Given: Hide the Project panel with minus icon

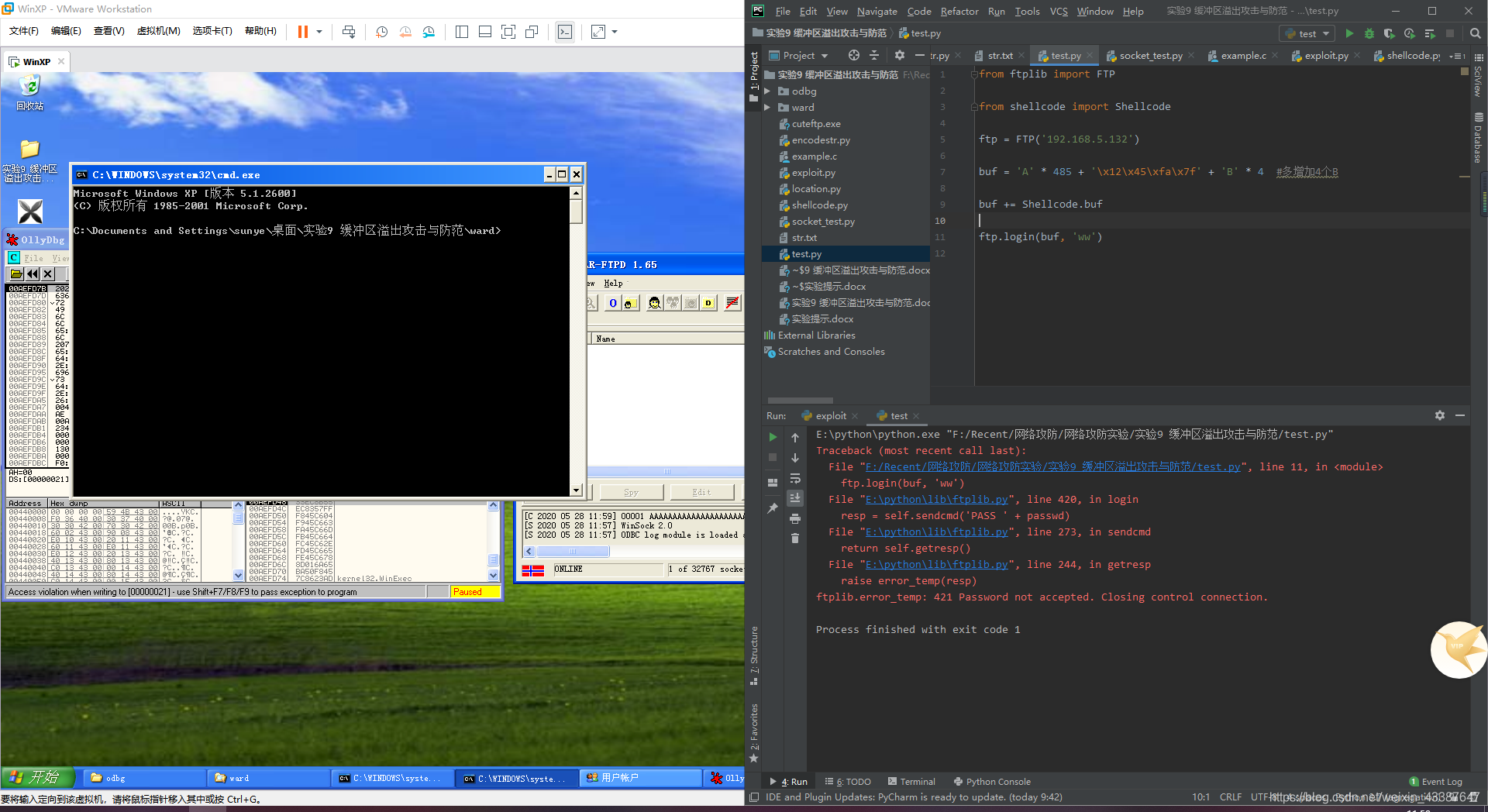Looking at the screenshot, I should pyautogui.click(x=919, y=55).
